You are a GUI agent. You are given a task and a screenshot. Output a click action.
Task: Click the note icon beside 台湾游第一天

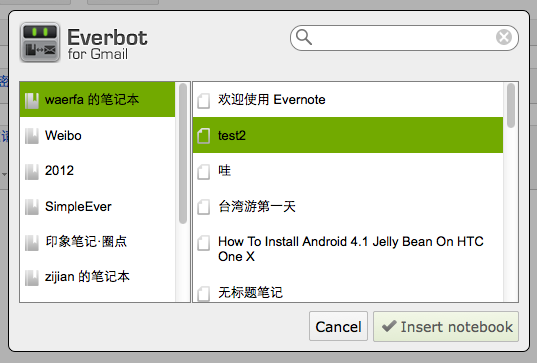coord(204,207)
